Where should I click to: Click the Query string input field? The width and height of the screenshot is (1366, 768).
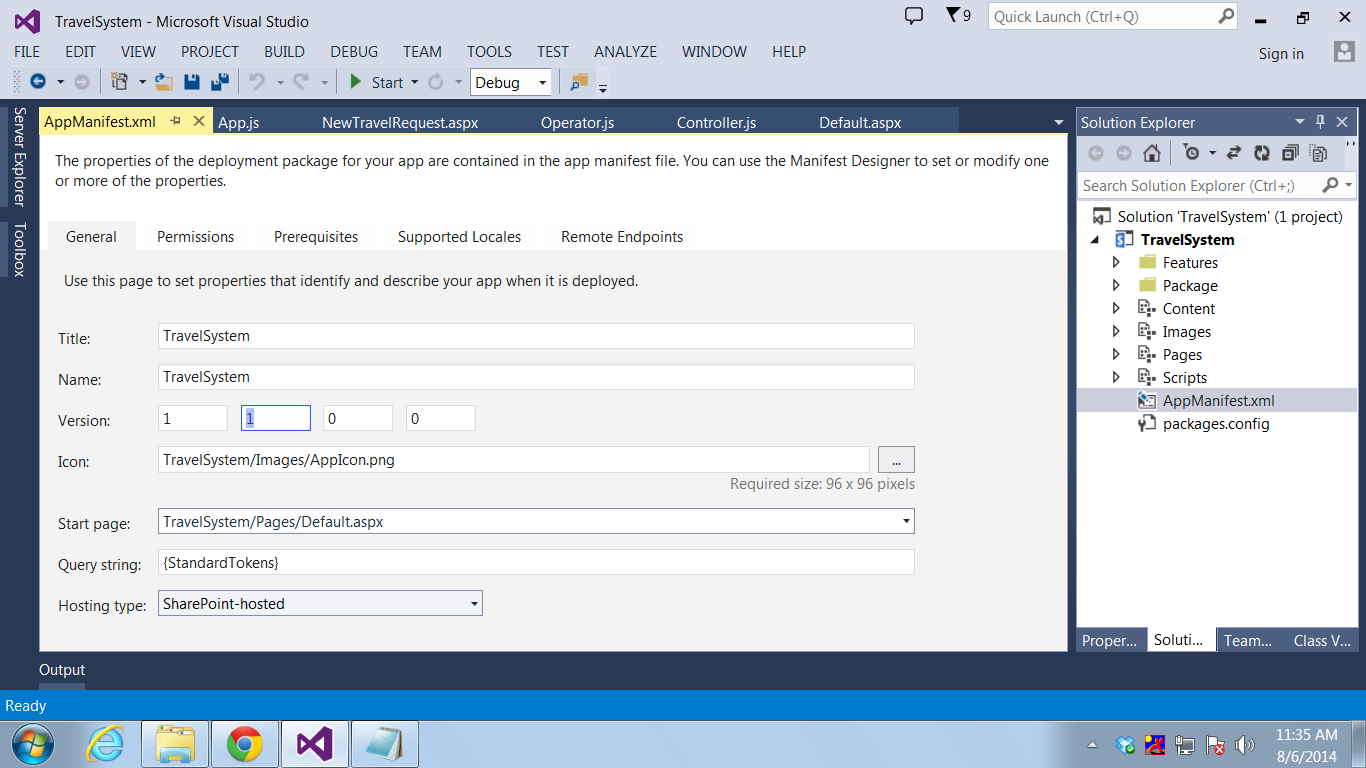536,563
